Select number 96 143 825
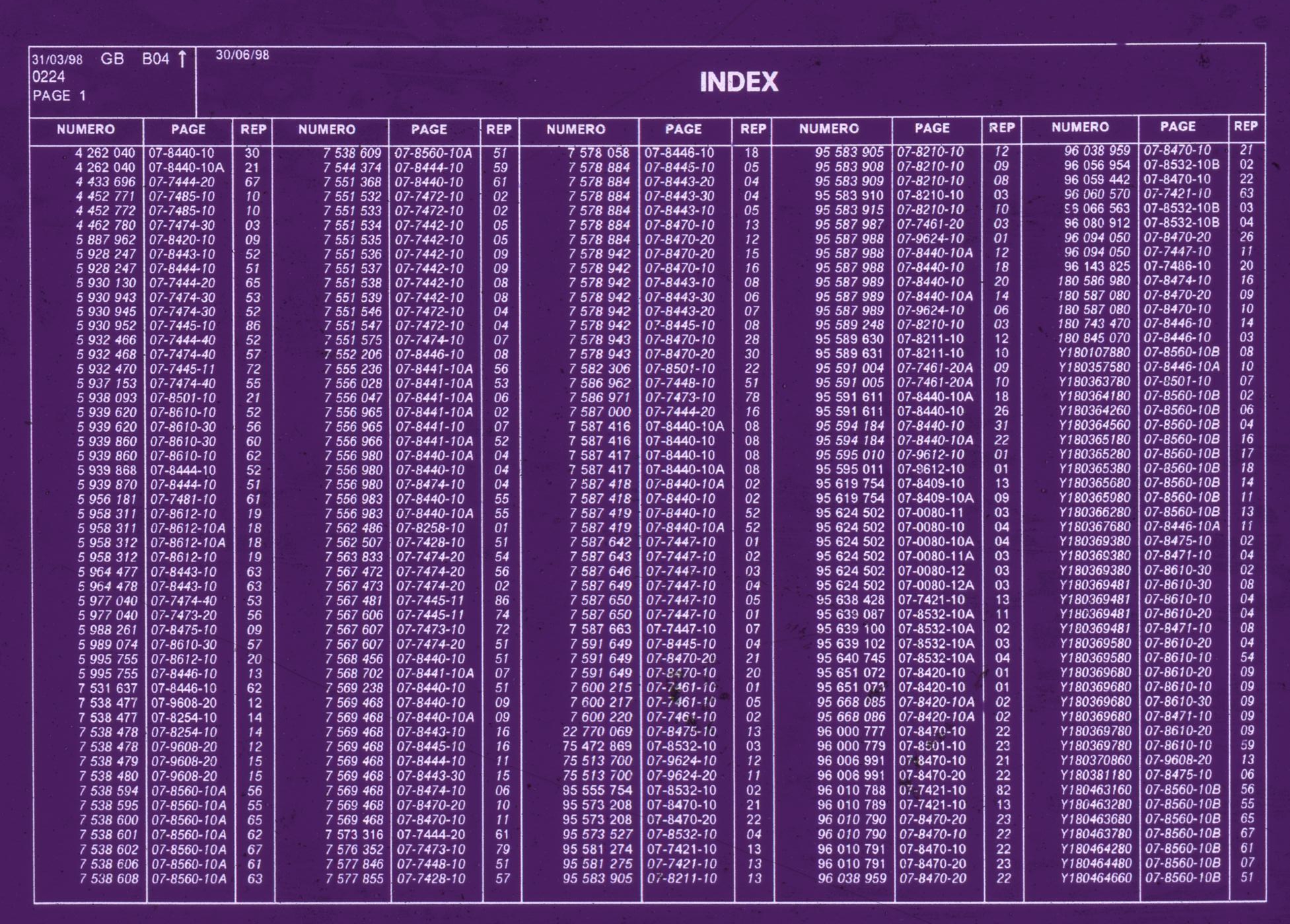 [1097, 266]
